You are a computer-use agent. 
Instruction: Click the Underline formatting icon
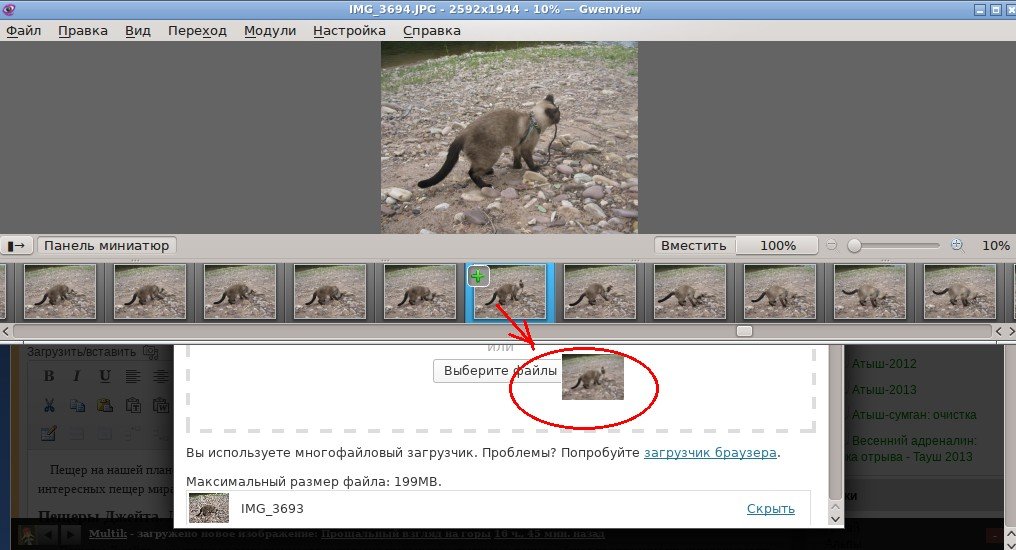pos(105,376)
